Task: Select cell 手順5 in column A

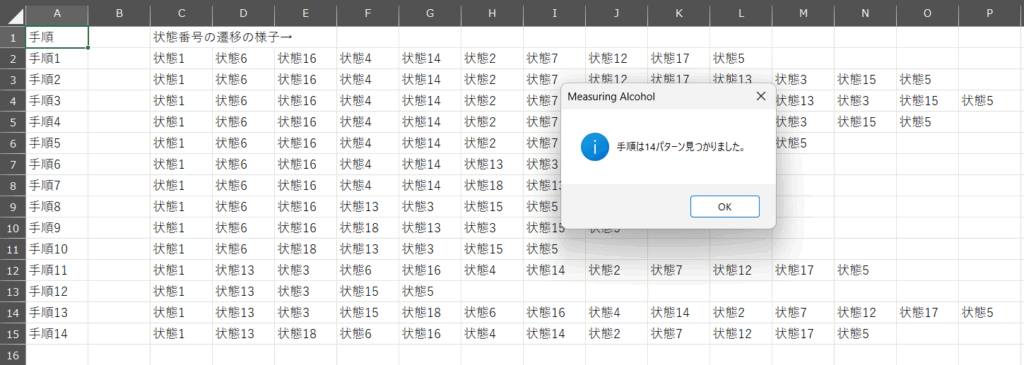Action: click(57, 143)
